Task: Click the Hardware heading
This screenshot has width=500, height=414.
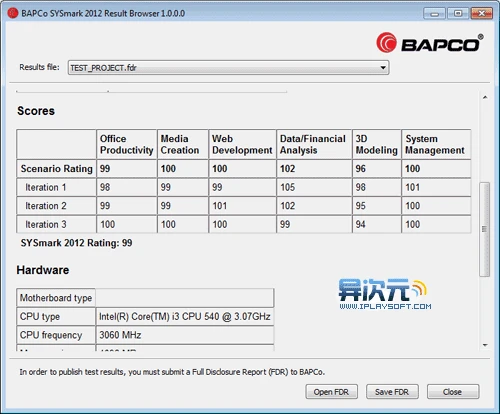Action: (43, 270)
